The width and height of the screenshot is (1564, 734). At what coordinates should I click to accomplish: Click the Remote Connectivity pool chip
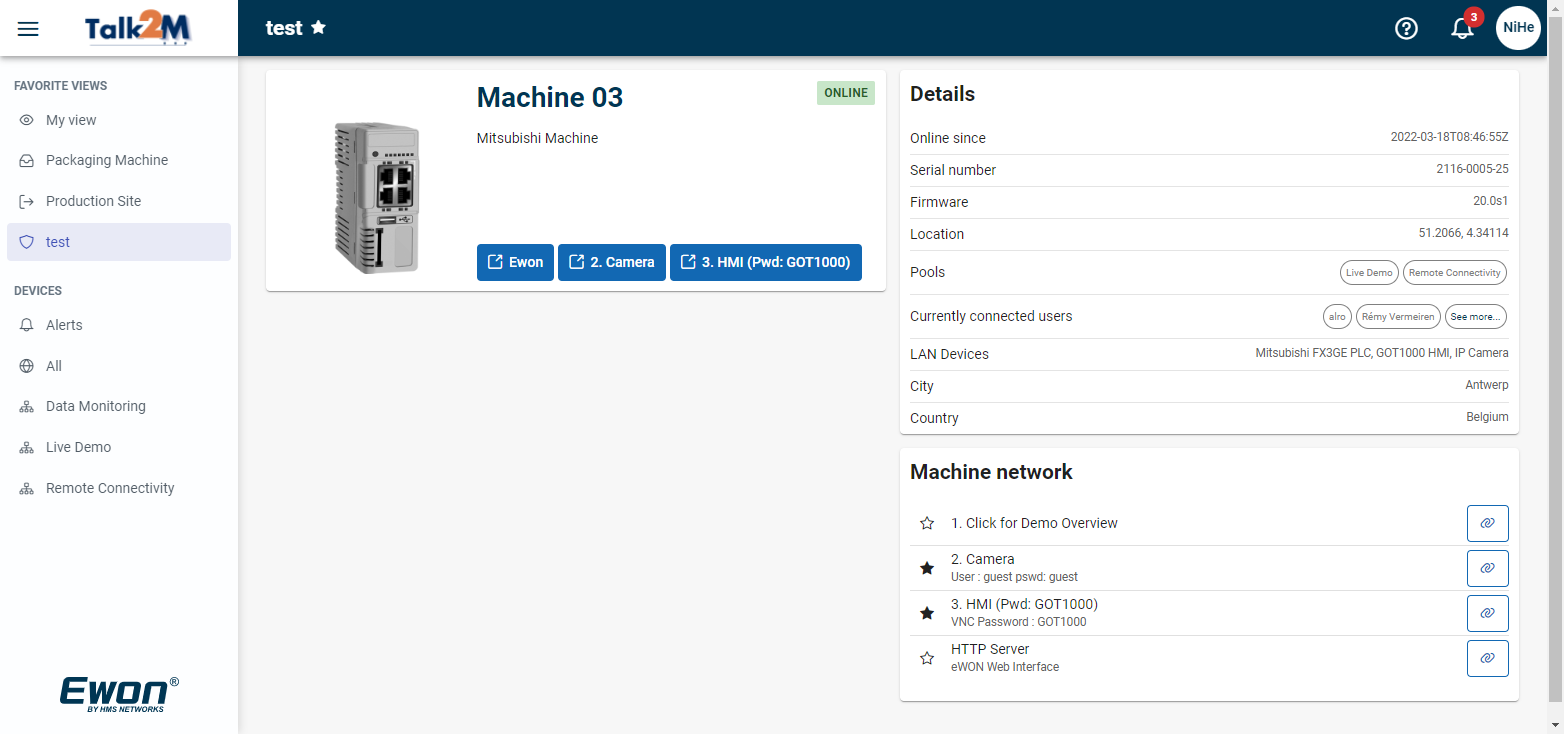coord(1455,272)
